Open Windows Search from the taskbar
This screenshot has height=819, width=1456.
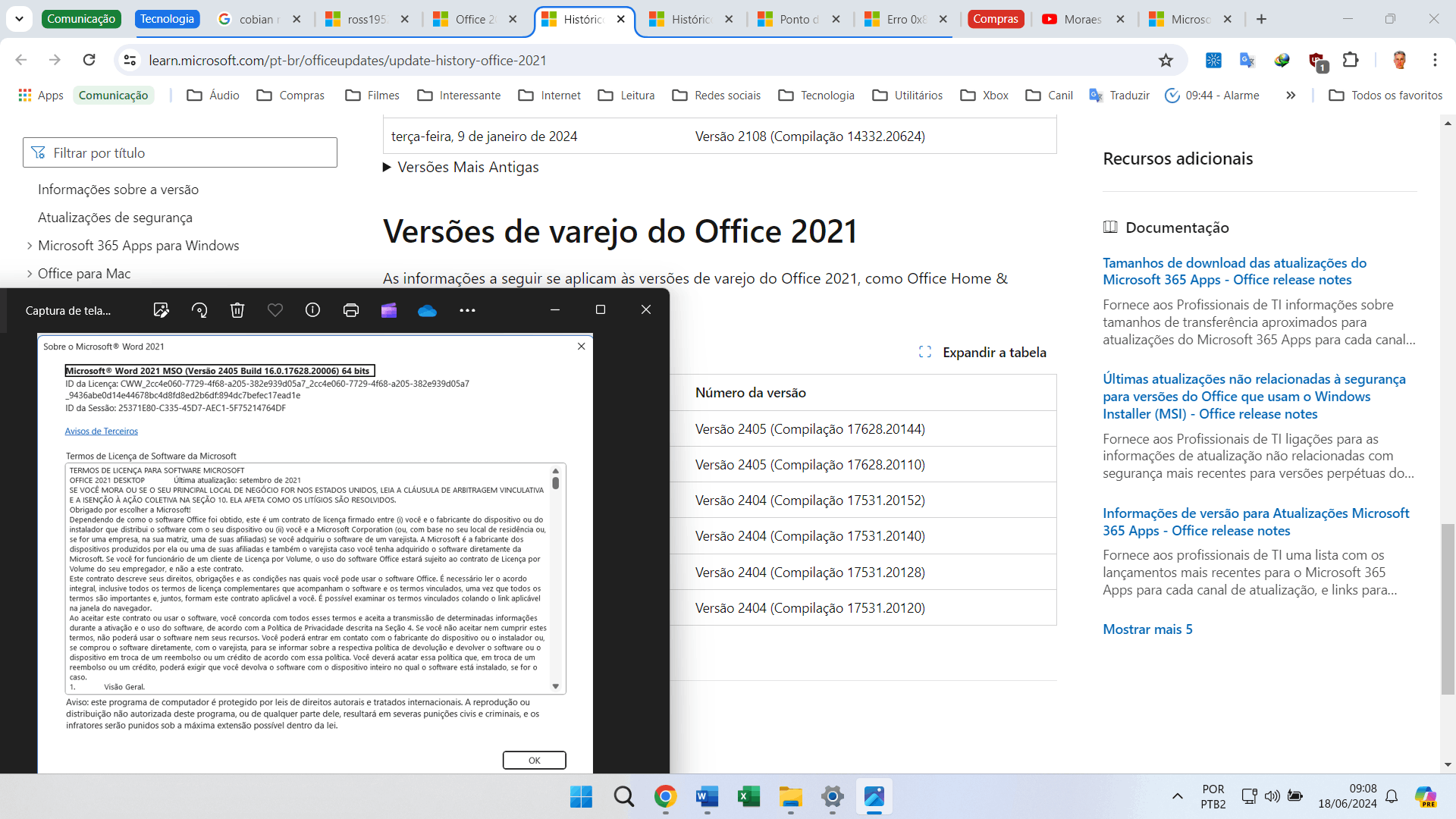point(624,797)
